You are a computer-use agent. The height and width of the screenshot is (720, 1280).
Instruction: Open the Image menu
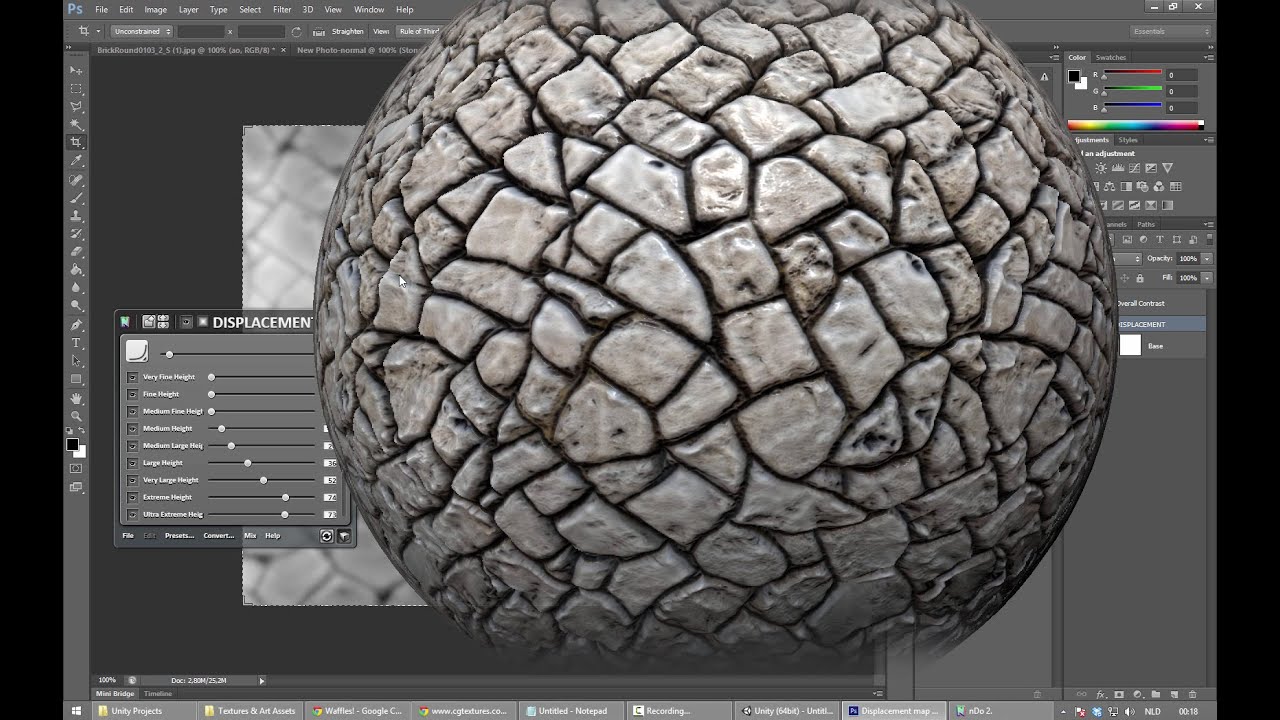(x=155, y=9)
